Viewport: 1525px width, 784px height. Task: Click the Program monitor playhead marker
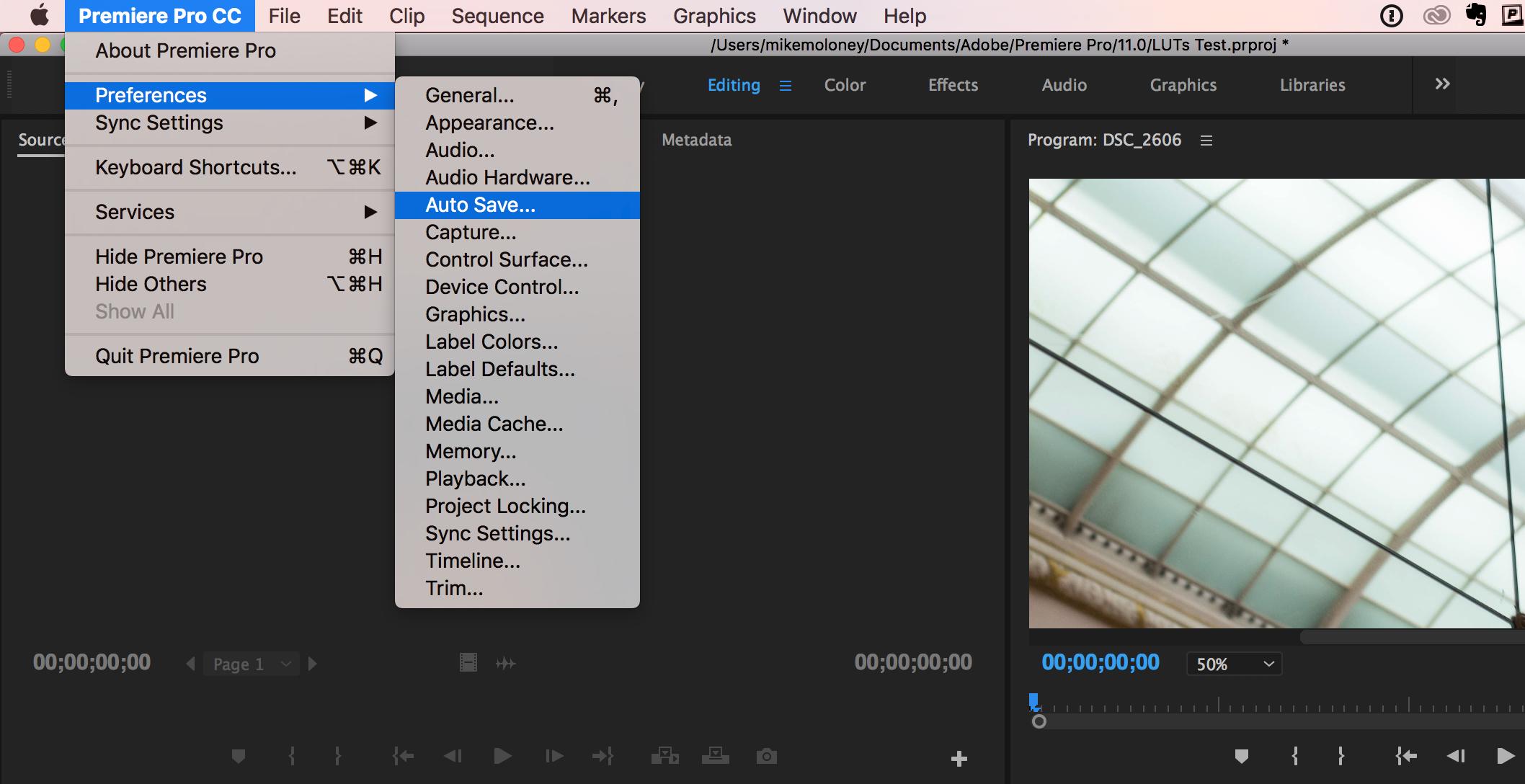(x=1034, y=702)
